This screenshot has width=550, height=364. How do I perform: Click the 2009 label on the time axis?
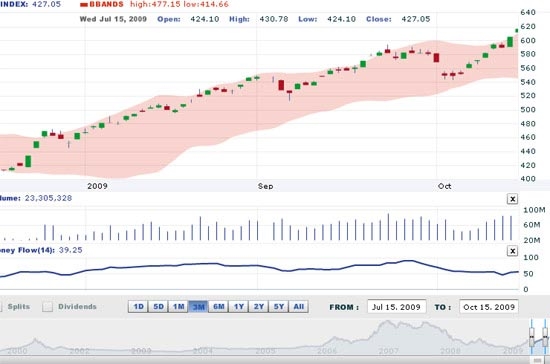(97, 186)
